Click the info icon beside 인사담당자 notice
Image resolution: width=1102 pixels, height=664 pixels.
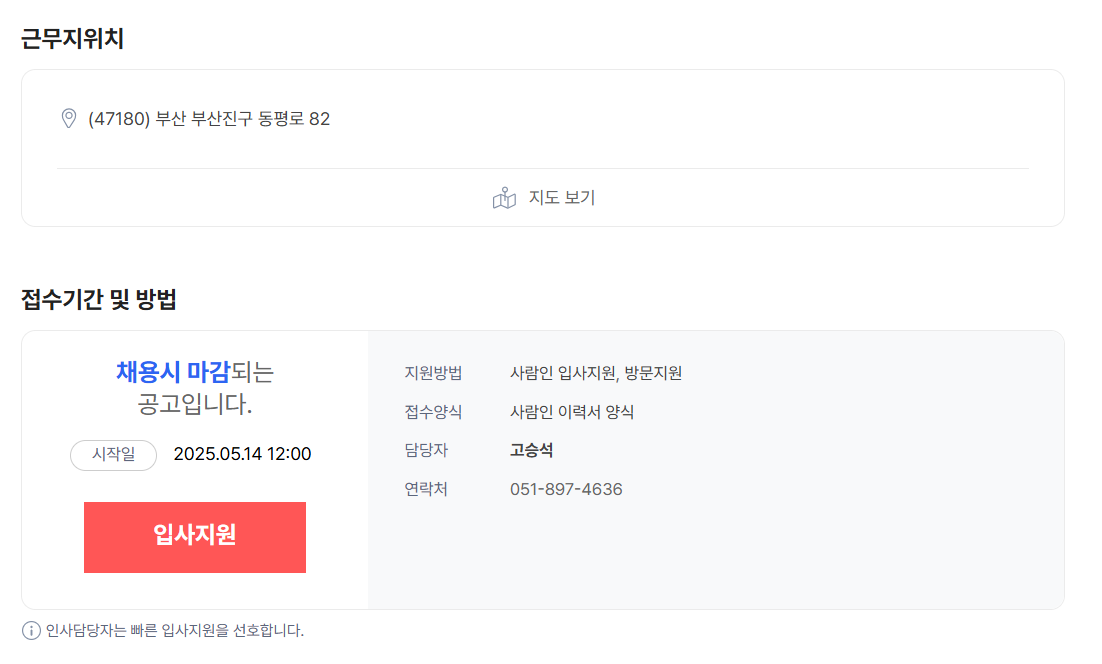31,630
